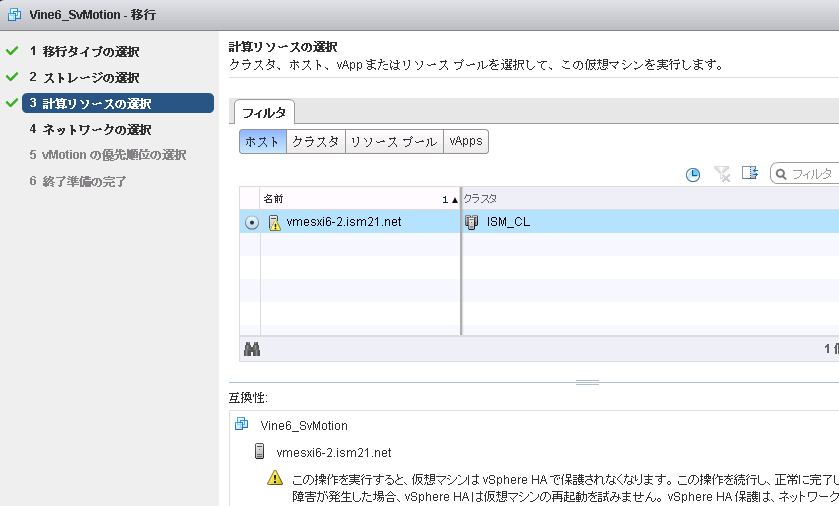
Task: Click the host icon beside vmesxi6-2.ism21.net in table
Action: [x=274, y=222]
